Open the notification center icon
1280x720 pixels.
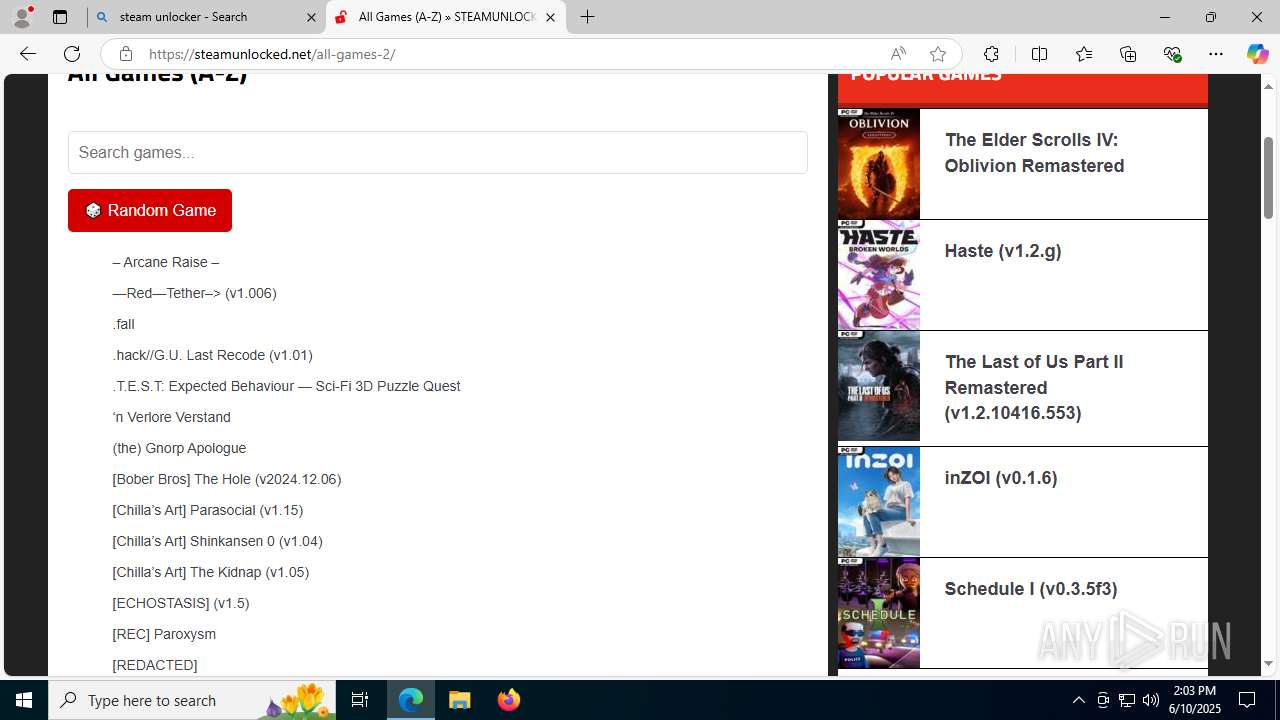point(1248,700)
